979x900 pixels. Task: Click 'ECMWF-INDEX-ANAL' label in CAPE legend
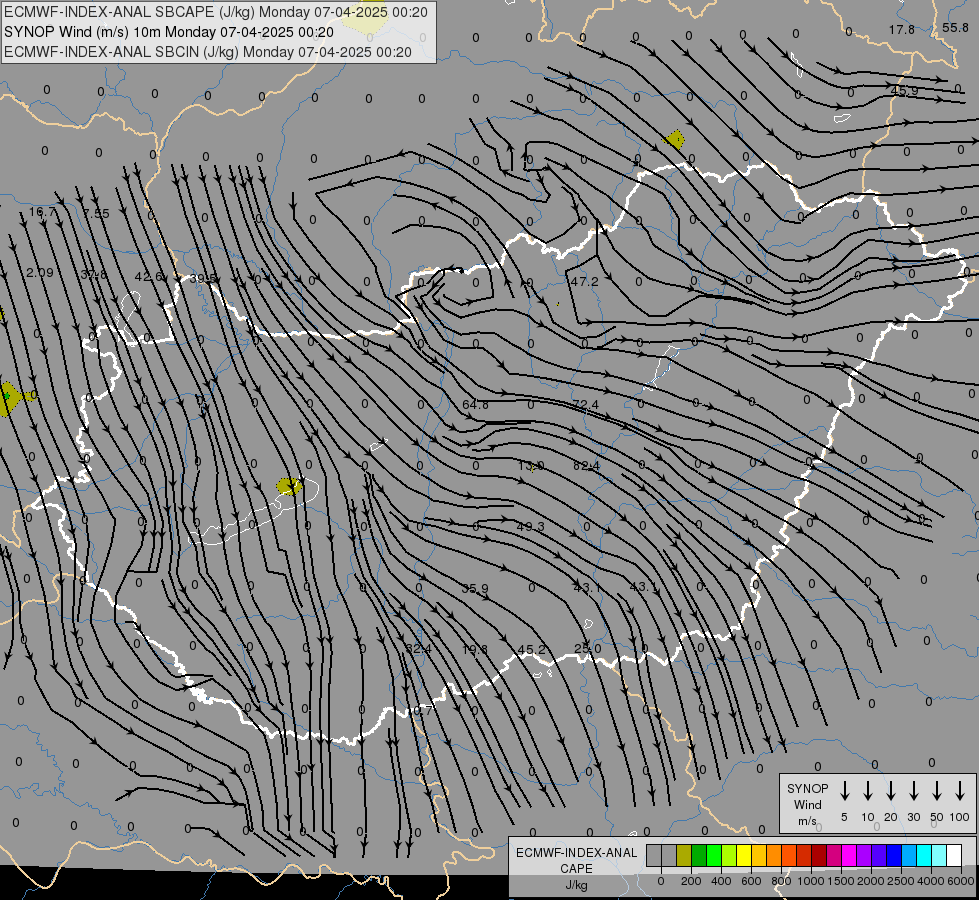tap(576, 853)
